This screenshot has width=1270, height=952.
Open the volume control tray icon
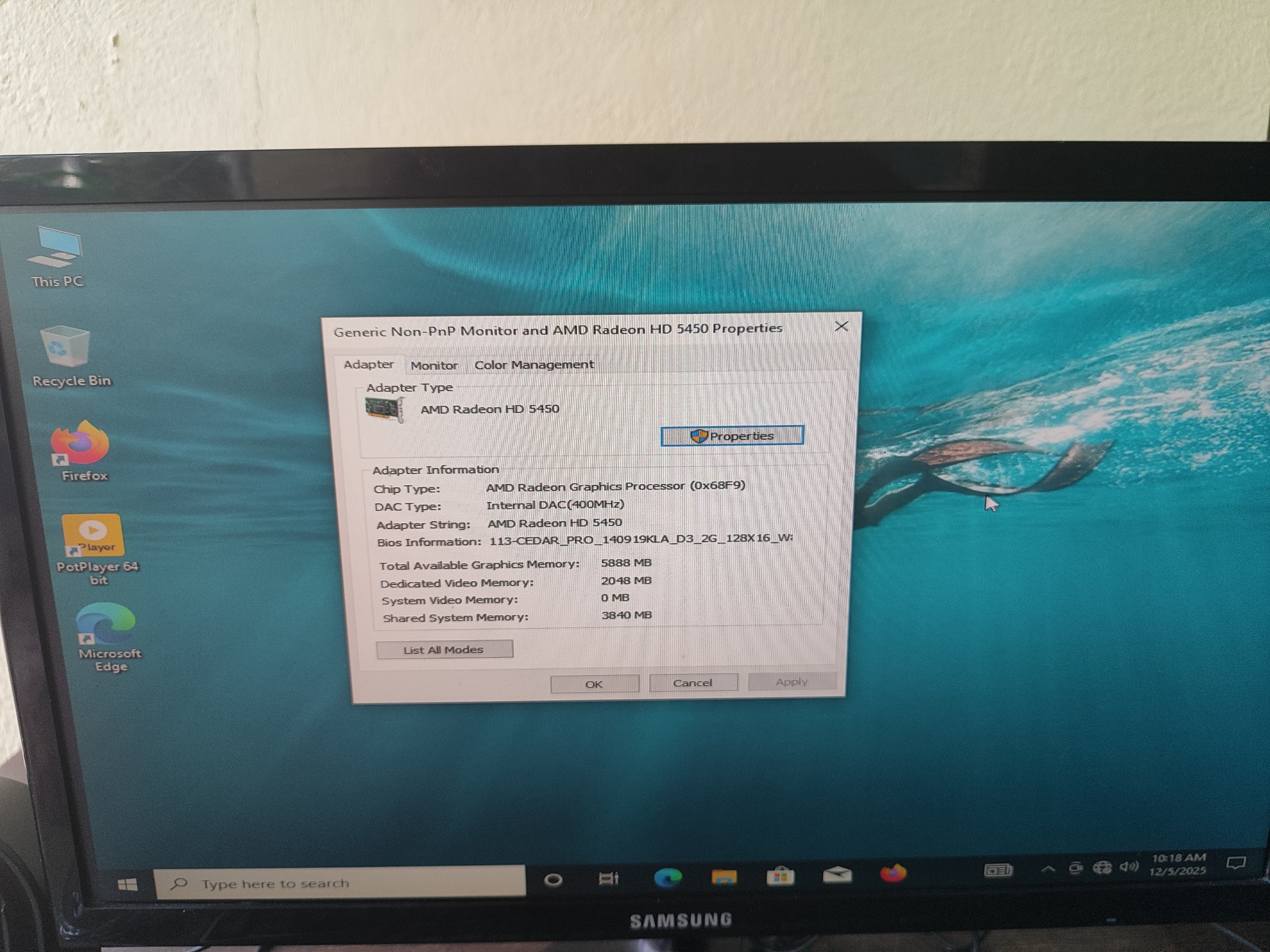[1128, 867]
